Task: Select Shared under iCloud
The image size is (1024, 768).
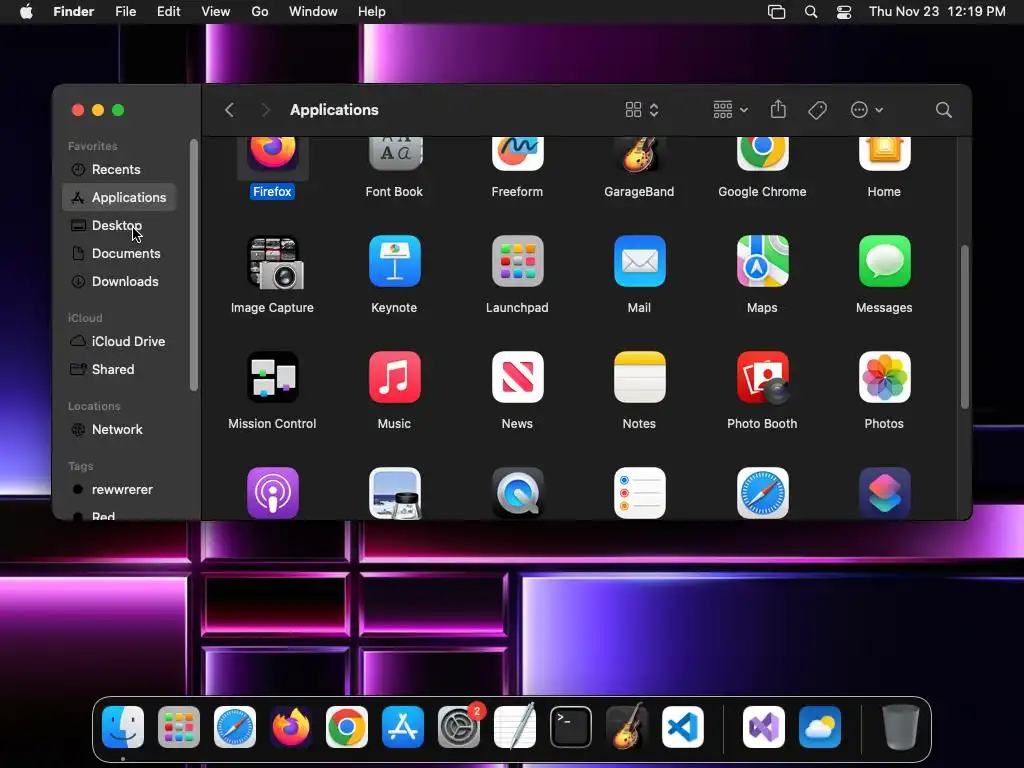Action: (119, 370)
